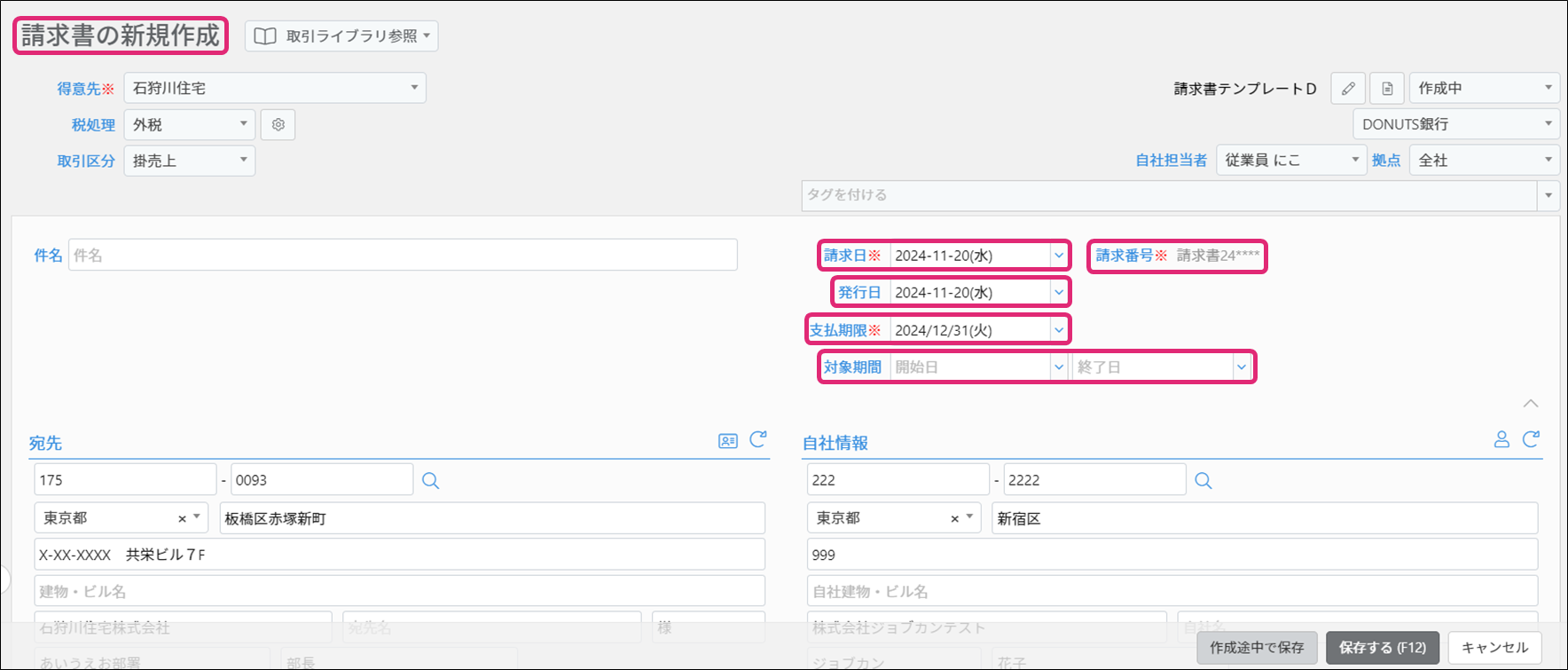
Task: Click the refresh icon in 自社情報 section
Action: [x=1531, y=440]
